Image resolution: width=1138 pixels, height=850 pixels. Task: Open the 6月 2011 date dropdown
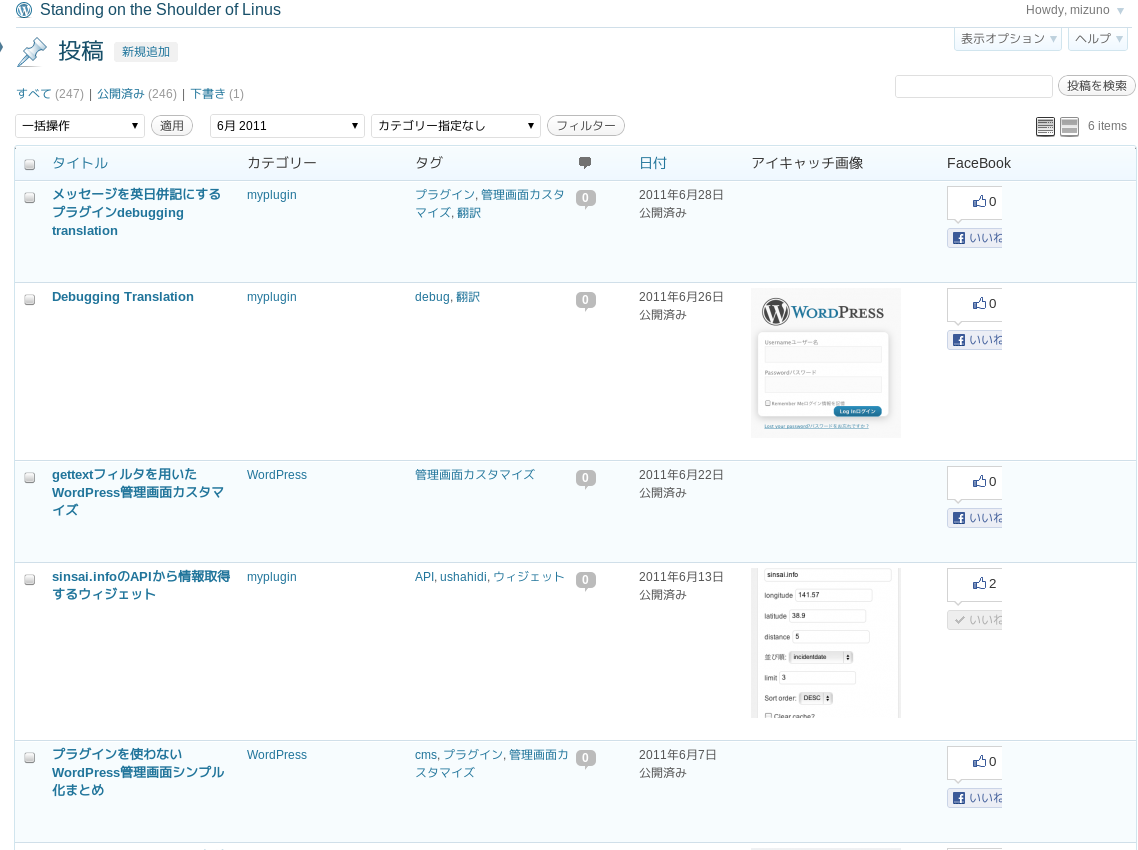(287, 126)
